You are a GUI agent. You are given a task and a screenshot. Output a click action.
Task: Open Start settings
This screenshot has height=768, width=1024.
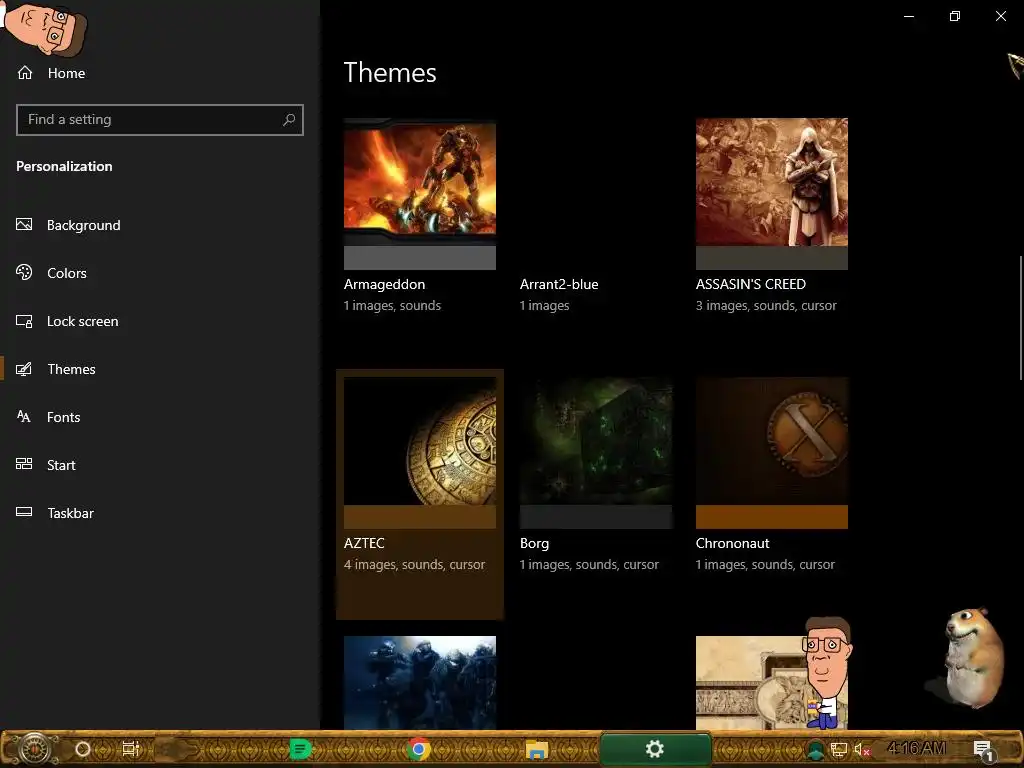click(x=61, y=465)
